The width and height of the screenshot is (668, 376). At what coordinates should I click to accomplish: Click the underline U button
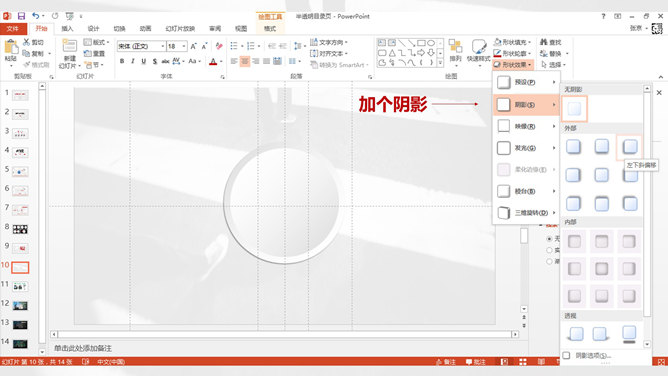[144, 61]
